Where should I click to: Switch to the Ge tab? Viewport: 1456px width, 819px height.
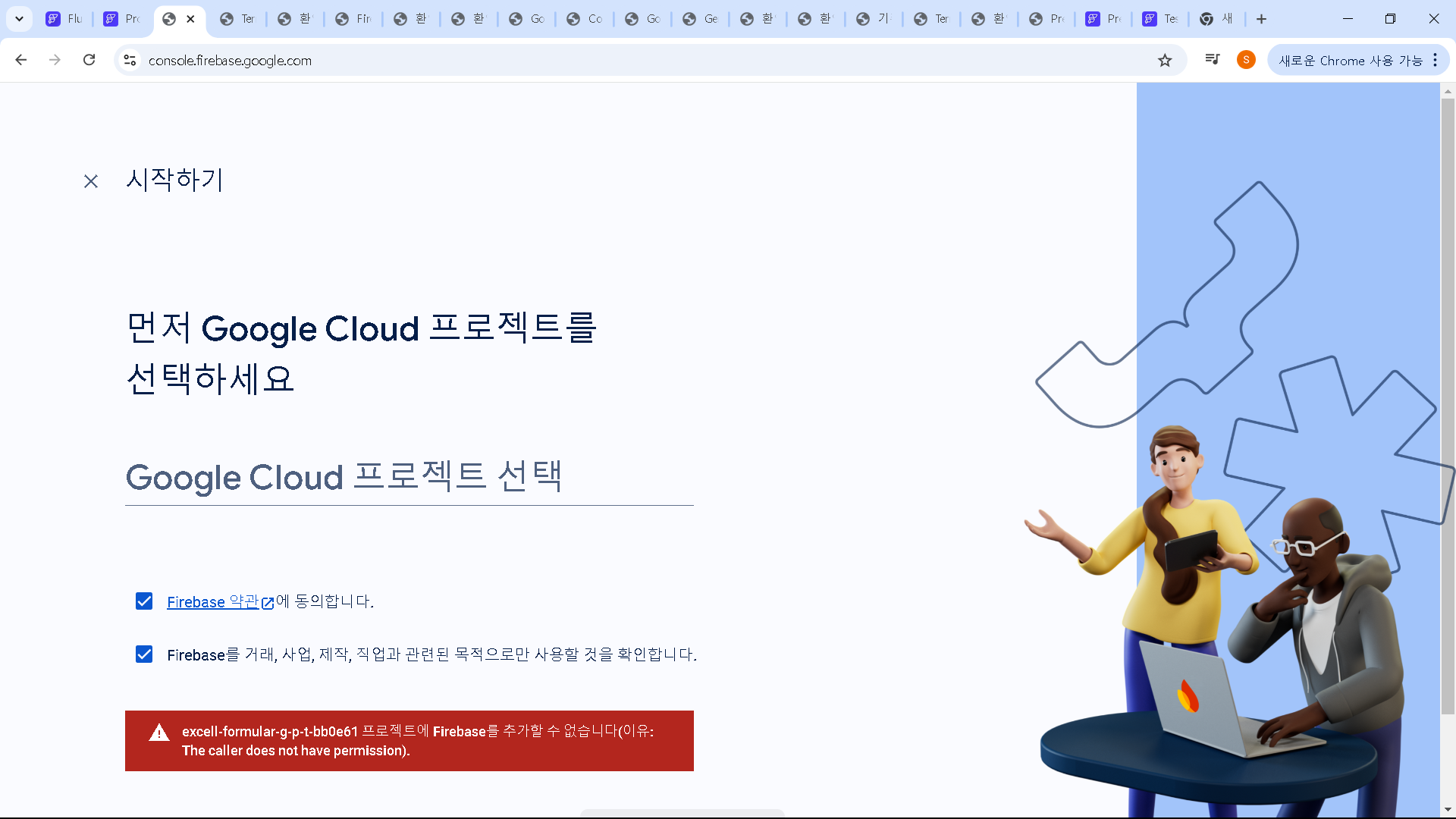pos(701,19)
